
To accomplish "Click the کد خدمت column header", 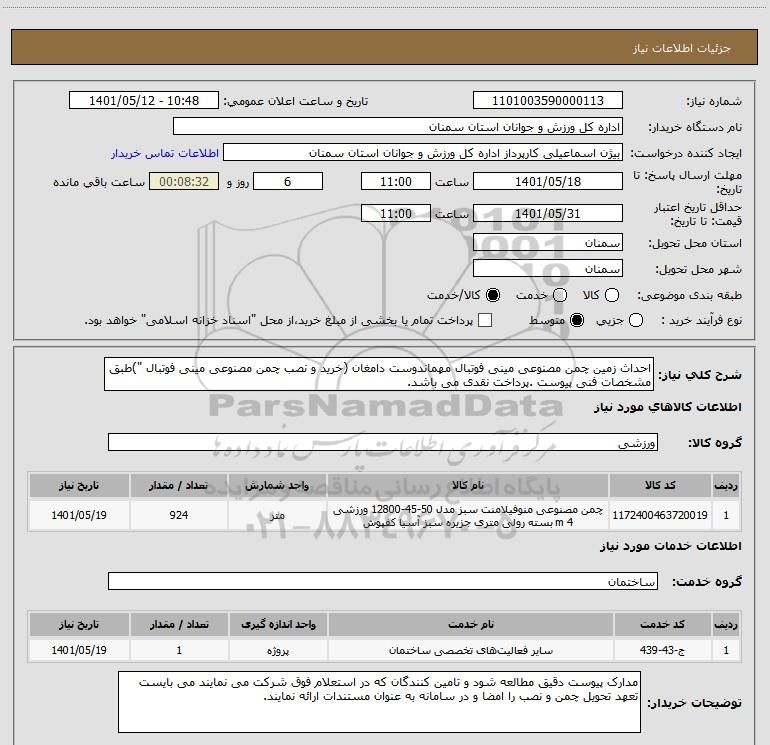I will [662, 624].
